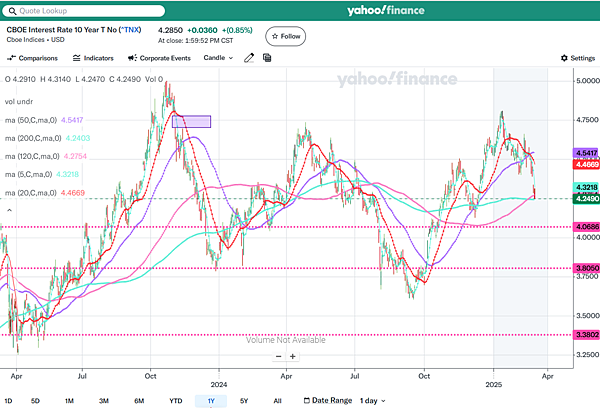Switch to the 3M range

click(104, 401)
